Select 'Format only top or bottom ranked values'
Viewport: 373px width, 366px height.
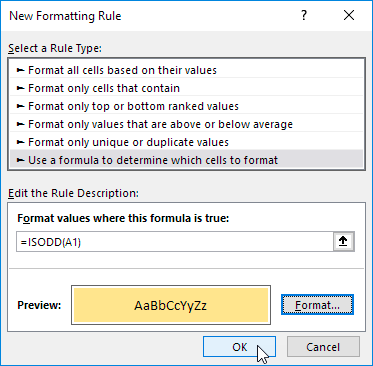point(186,106)
